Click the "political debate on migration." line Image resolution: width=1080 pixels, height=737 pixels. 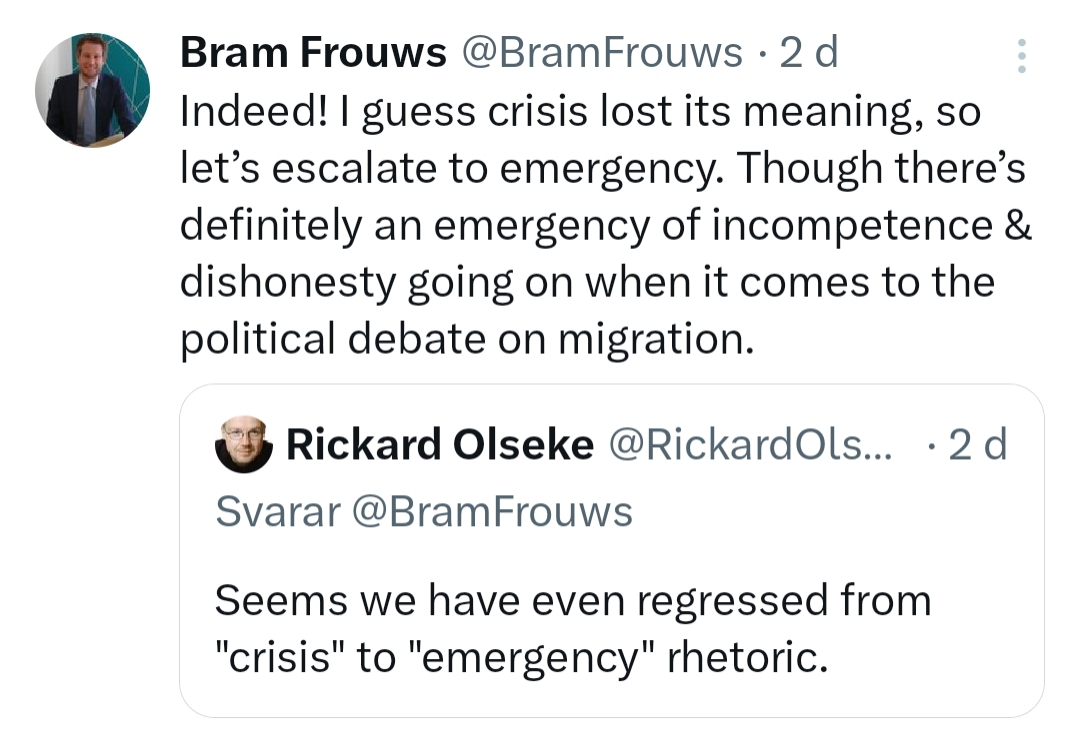465,340
